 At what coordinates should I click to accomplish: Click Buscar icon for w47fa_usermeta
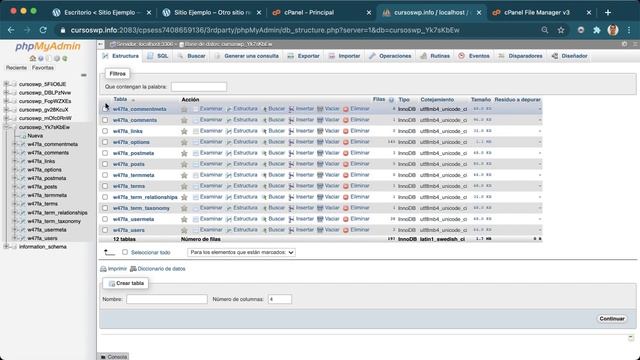tap(264, 219)
